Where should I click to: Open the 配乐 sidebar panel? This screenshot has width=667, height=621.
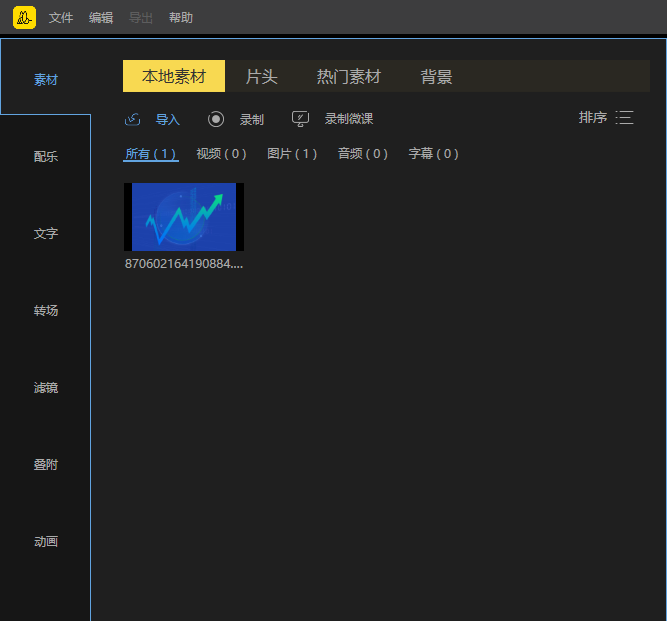click(46, 157)
